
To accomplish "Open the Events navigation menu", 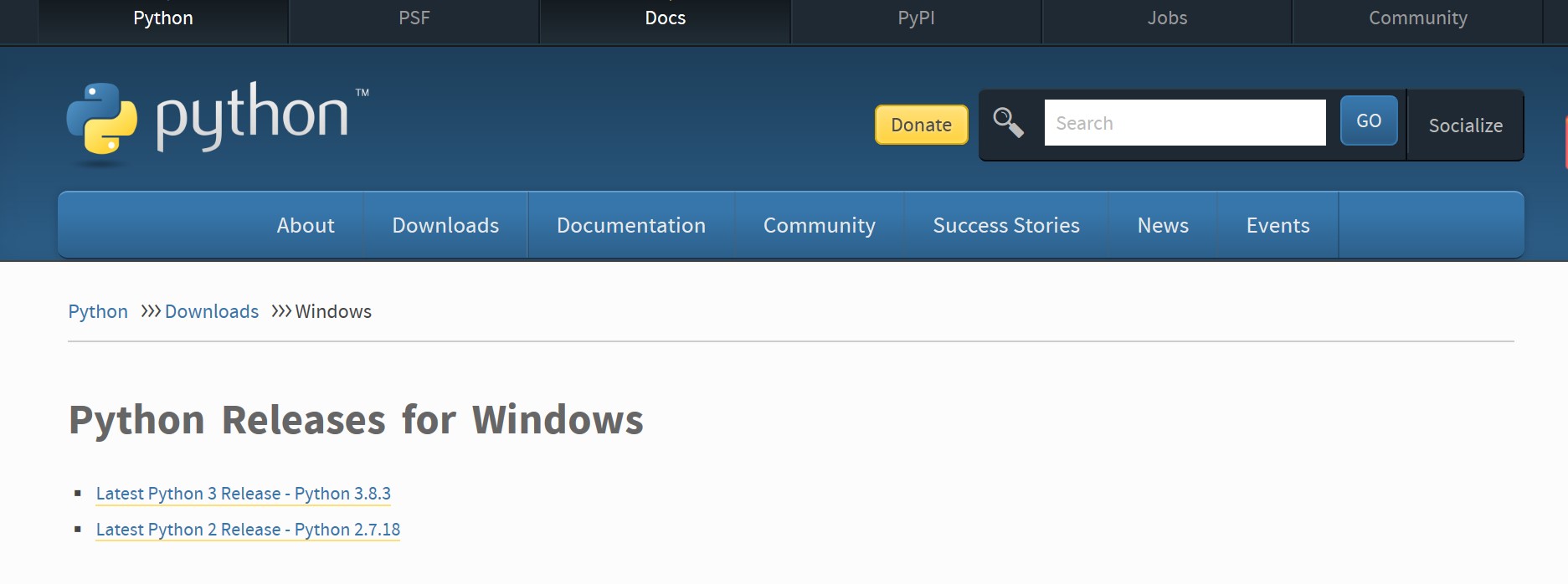I will coord(1278,225).
